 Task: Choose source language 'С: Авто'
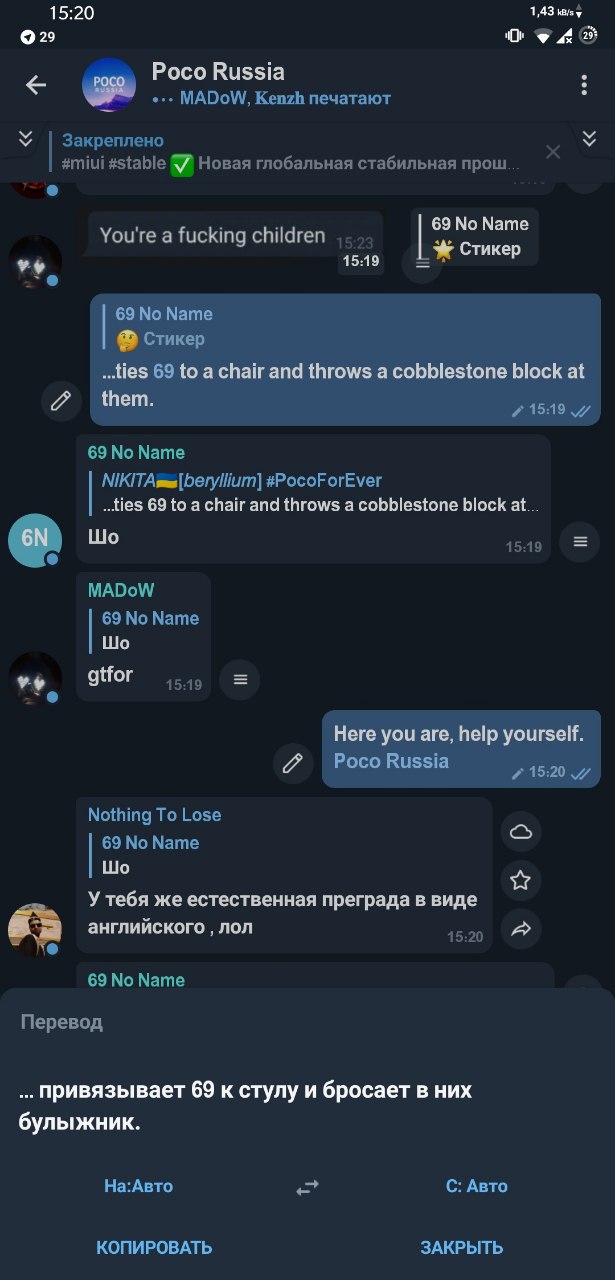pos(476,1186)
